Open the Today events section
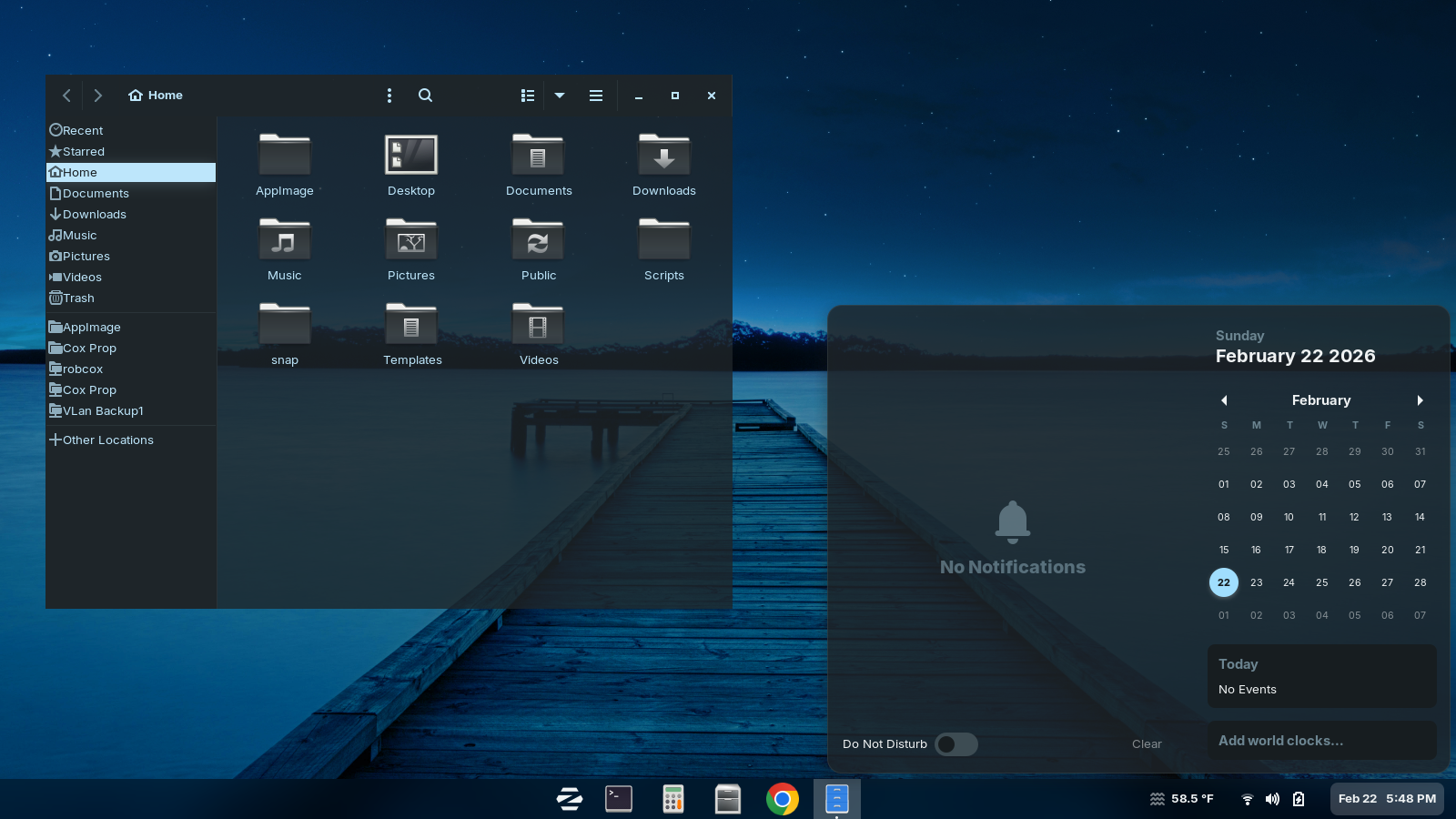The height and width of the screenshot is (819, 1456). (1322, 676)
